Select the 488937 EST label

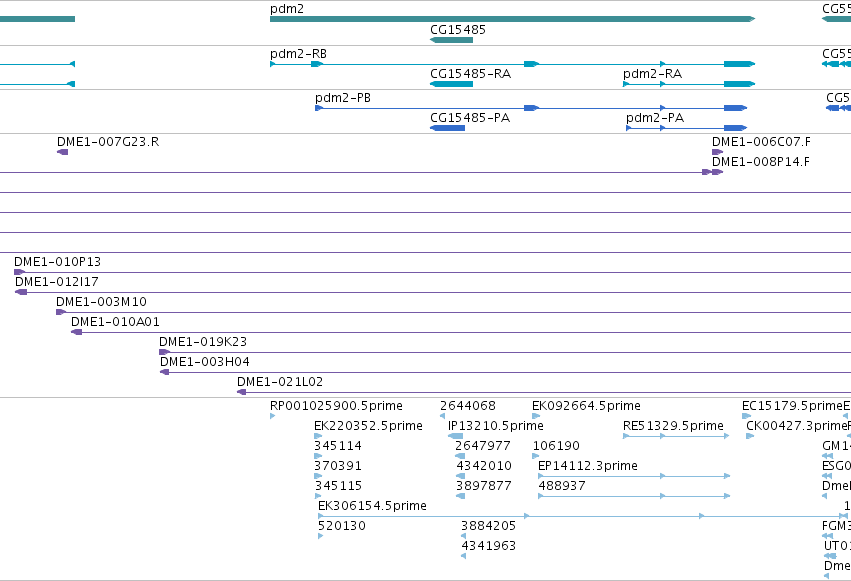point(562,486)
